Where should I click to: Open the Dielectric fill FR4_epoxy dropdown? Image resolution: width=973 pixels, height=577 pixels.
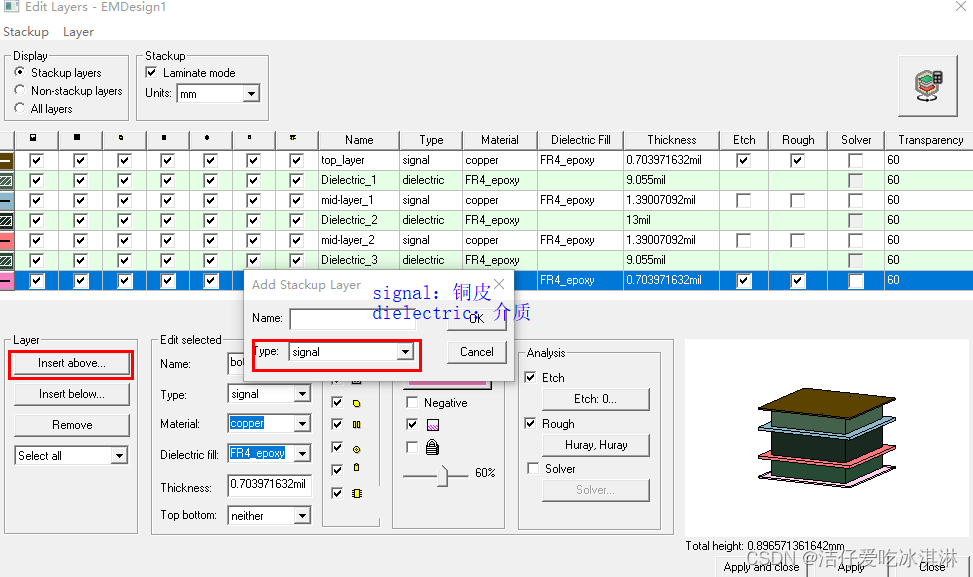(302, 454)
